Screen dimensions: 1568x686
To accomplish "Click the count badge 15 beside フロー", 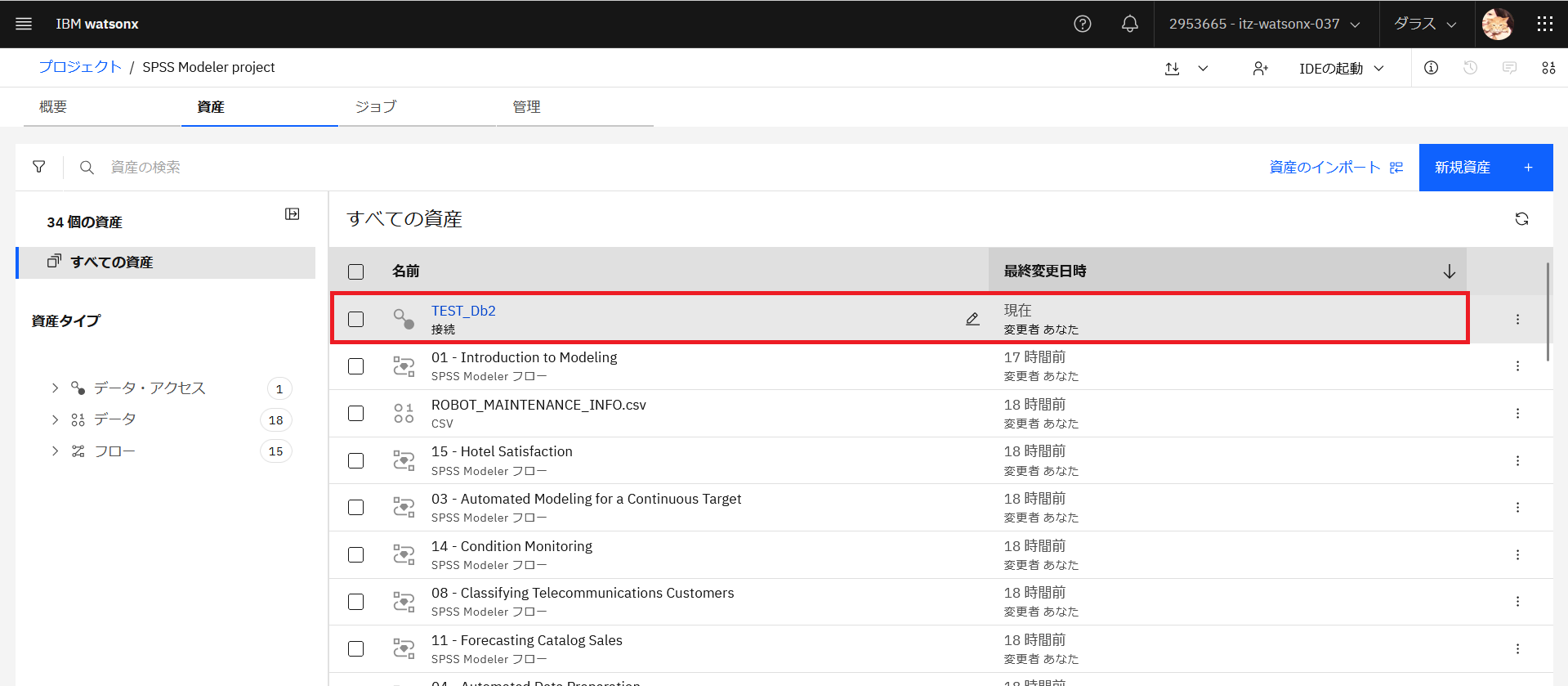I will pos(276,451).
